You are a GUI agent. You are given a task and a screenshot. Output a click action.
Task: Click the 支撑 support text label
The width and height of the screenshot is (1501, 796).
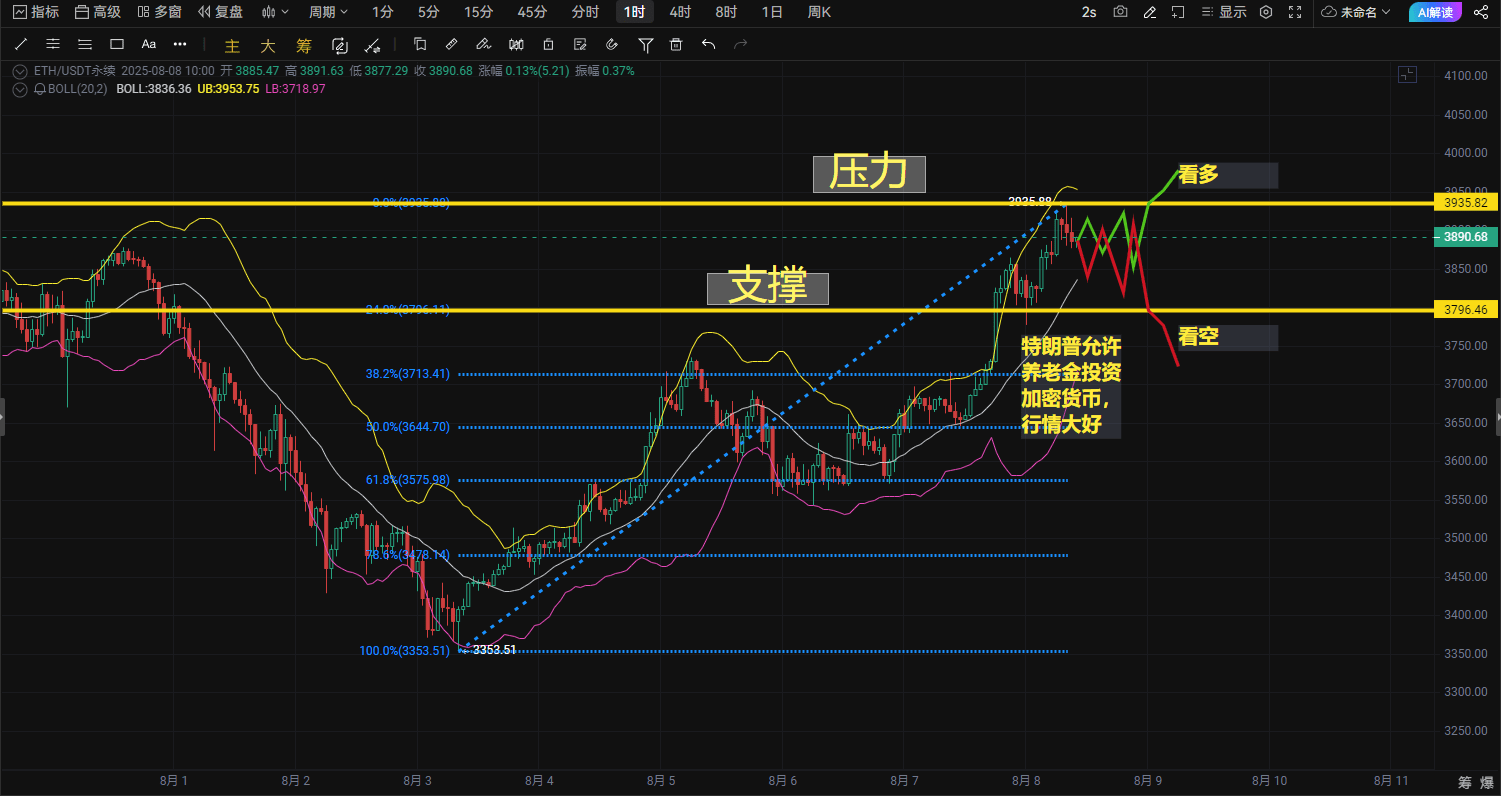[x=769, y=287]
